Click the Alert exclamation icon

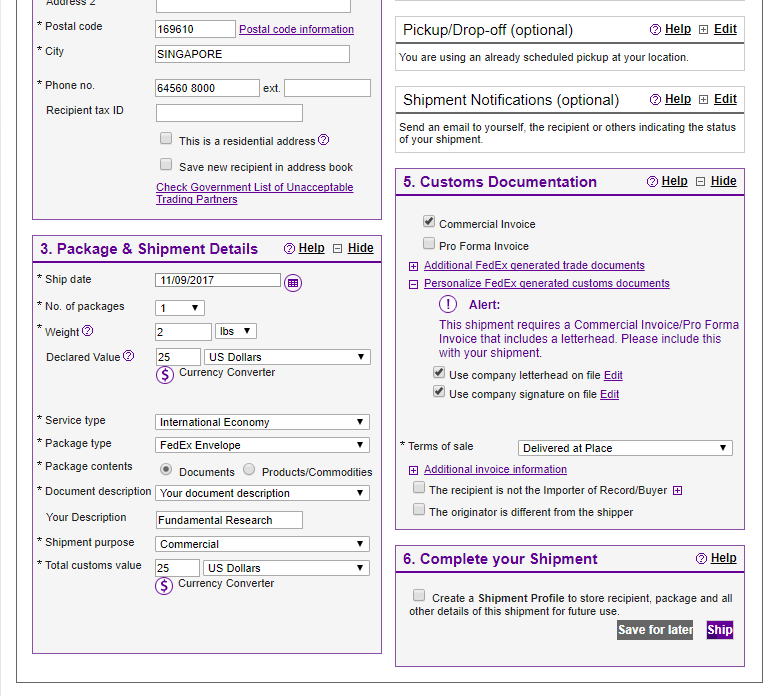click(x=448, y=304)
